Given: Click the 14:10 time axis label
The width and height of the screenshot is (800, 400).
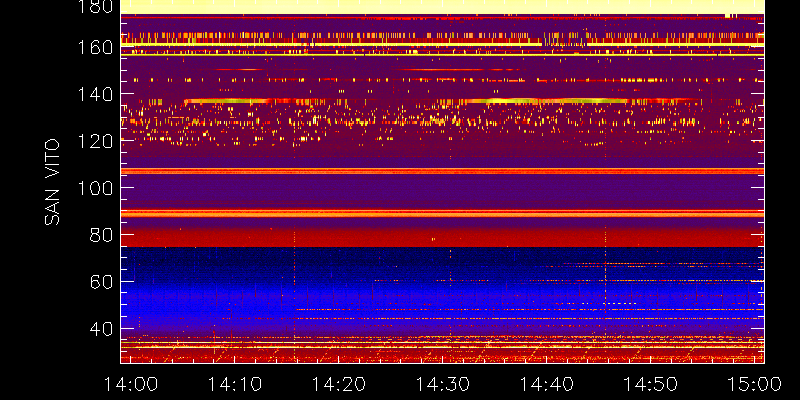Looking at the screenshot, I should pos(235,384).
